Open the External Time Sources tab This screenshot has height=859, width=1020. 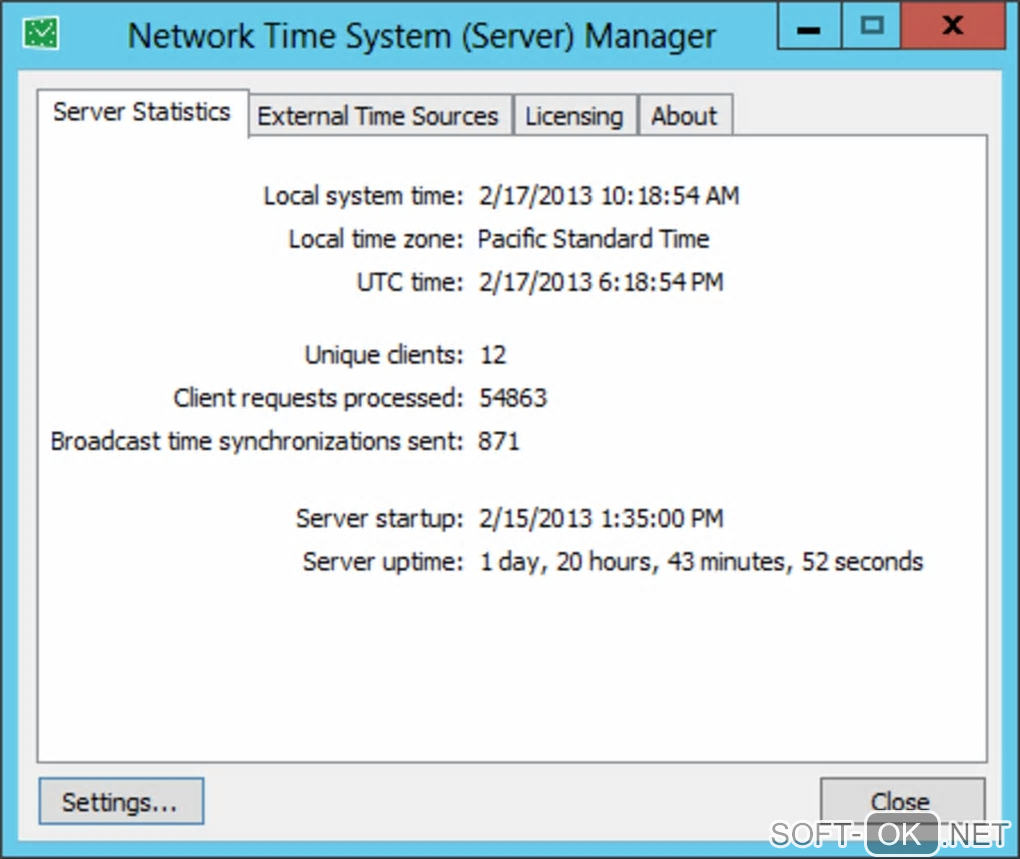coord(378,116)
